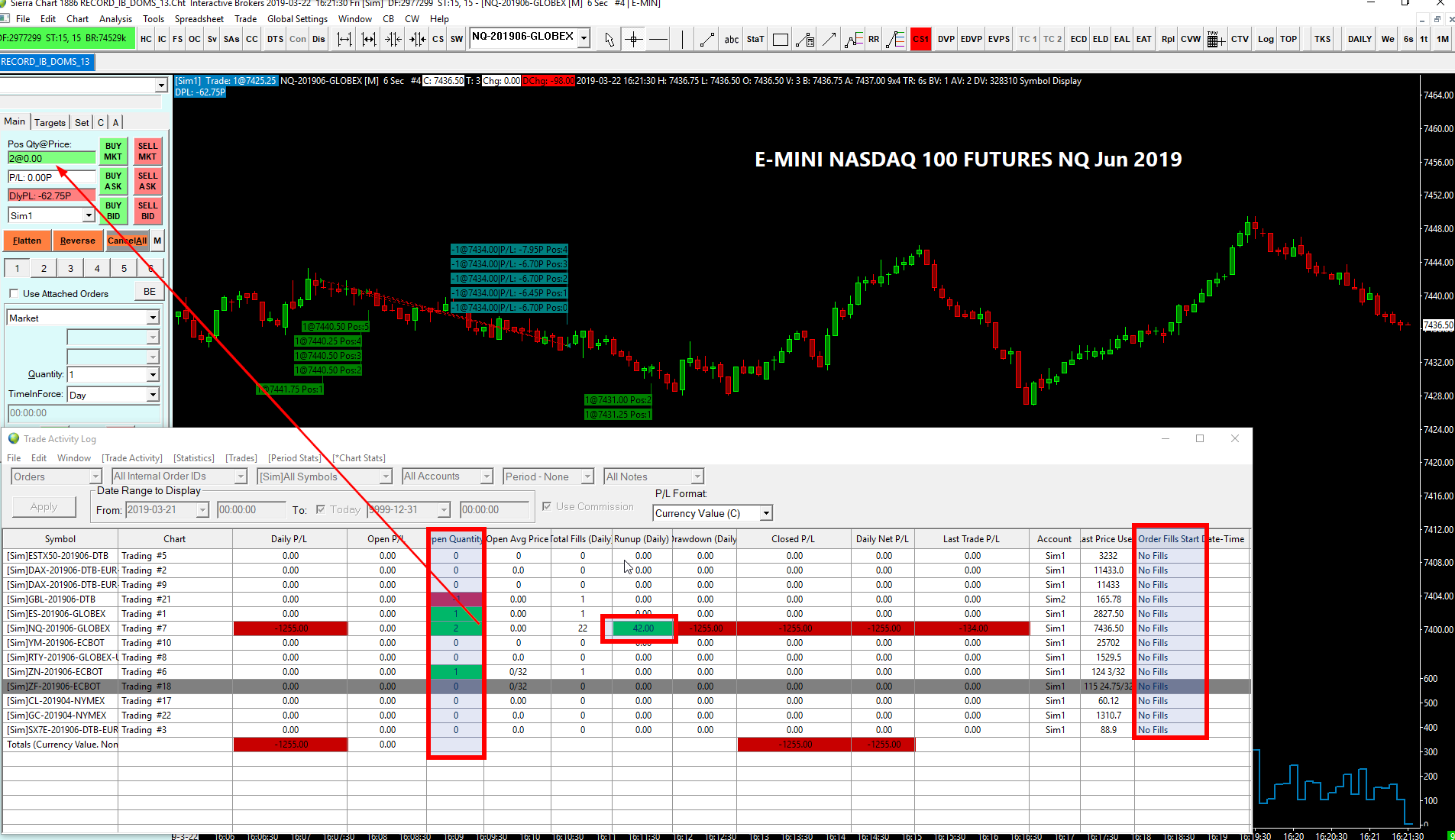This screenshot has width=1455, height=840.
Task: Click the RECORD_IB_DOMS_13 chartbook tab
Action: coord(47,62)
